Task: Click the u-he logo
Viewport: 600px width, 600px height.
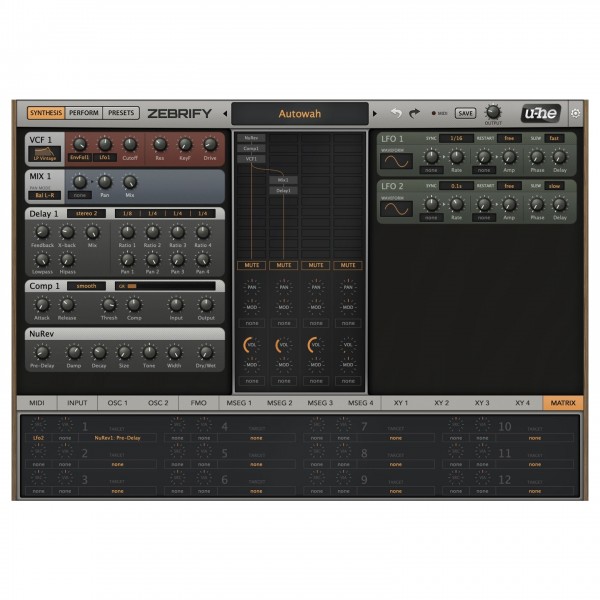Action: (541, 113)
